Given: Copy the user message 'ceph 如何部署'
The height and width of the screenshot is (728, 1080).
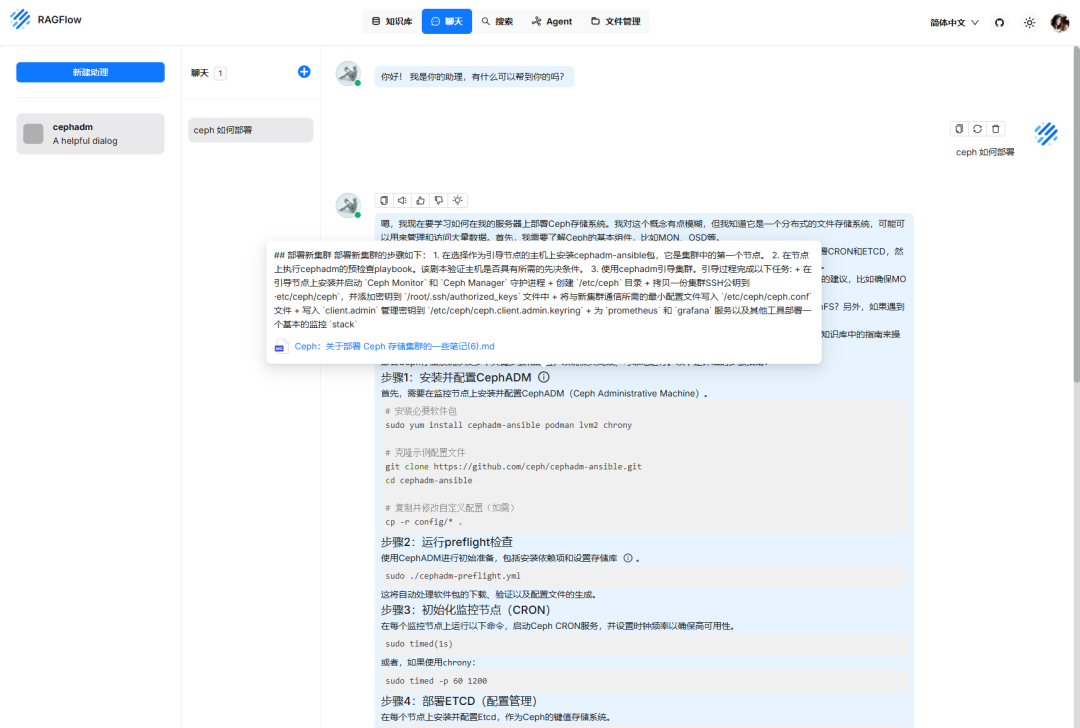Looking at the screenshot, I should click(x=959, y=129).
